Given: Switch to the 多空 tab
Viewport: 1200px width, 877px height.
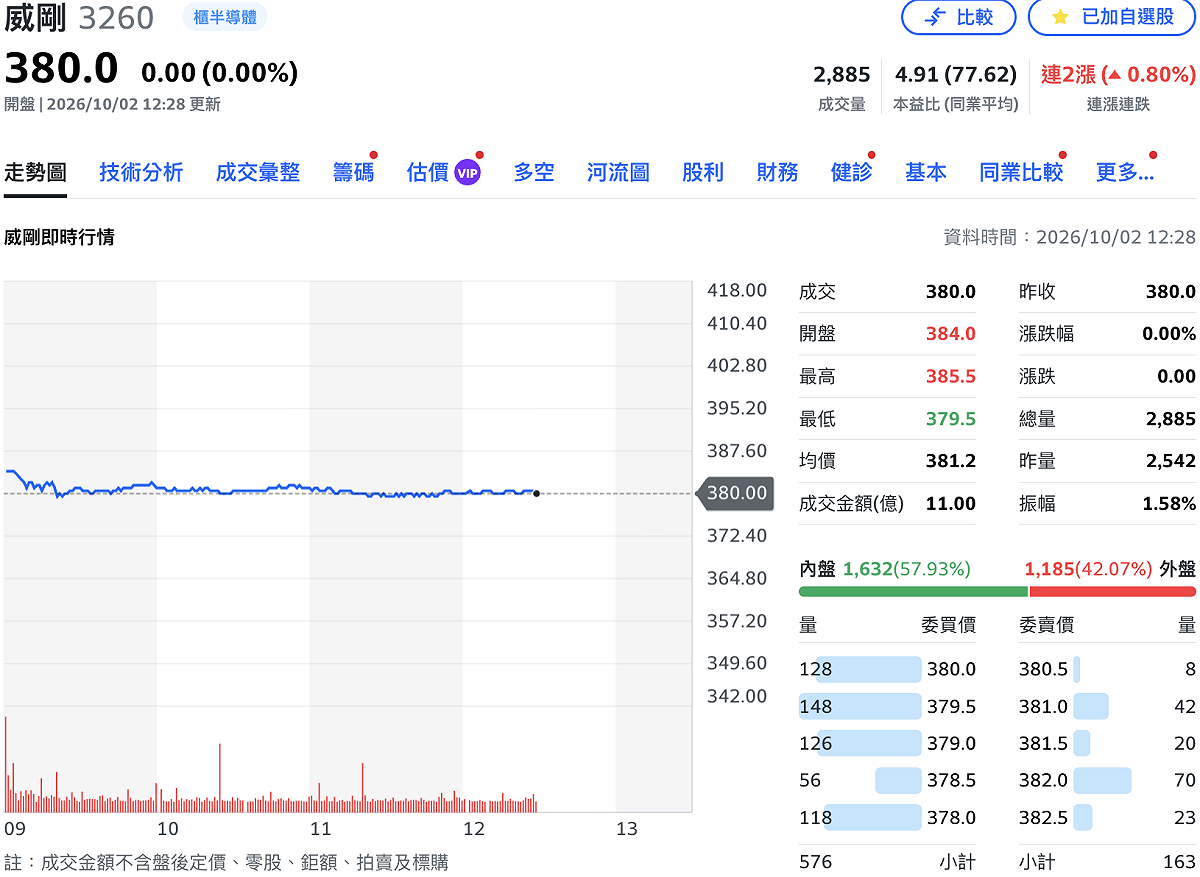Looking at the screenshot, I should tap(534, 172).
